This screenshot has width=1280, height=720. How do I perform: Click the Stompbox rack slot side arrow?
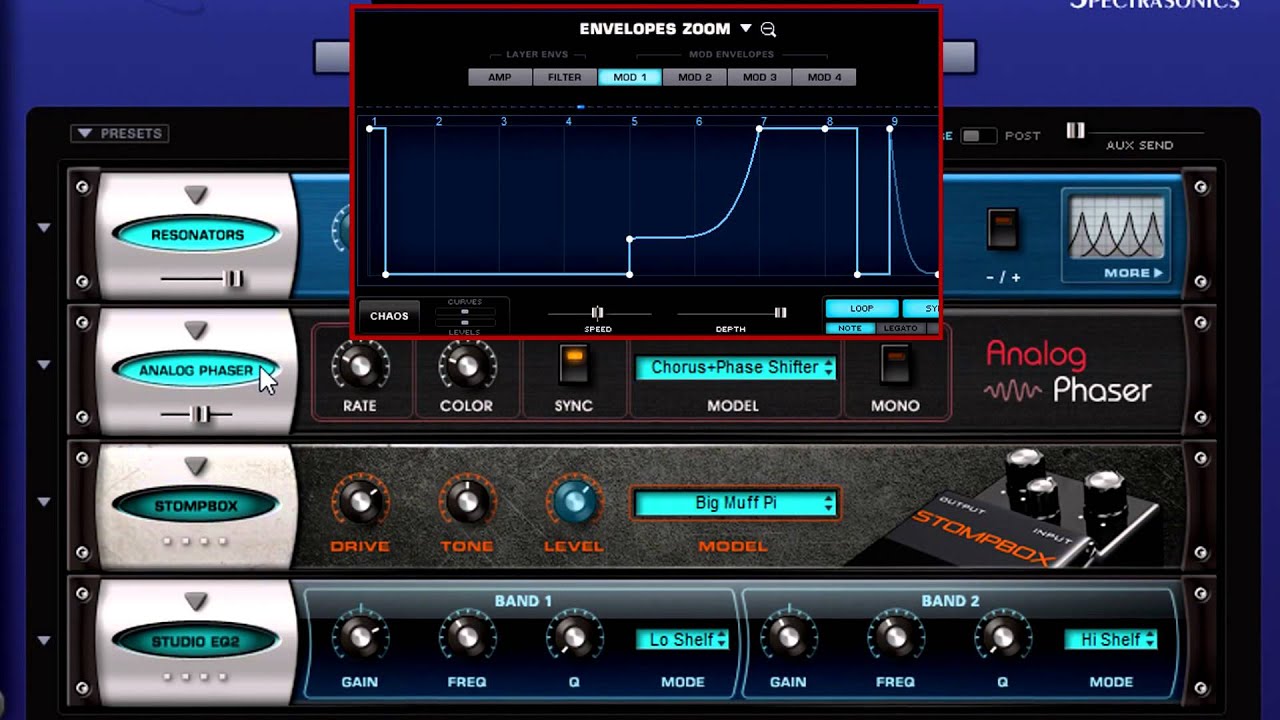coord(43,502)
